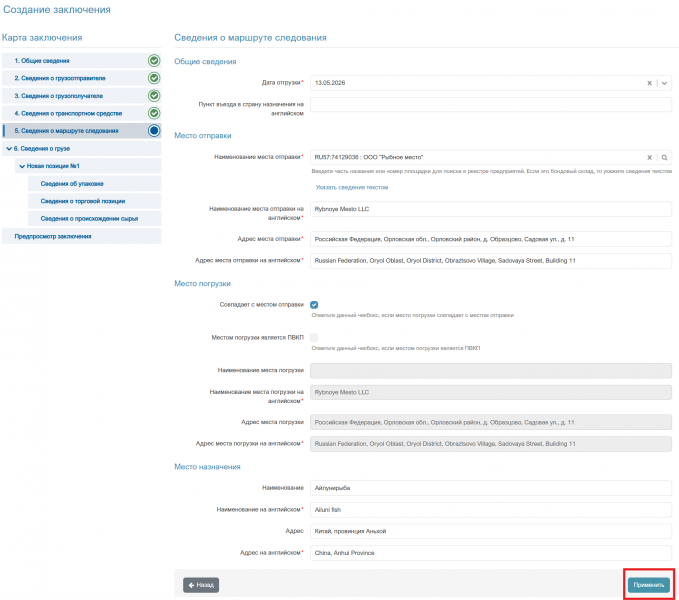The image size is (679, 600).
Task: Click the Создание заключения page heading
Action: (x=57, y=10)
